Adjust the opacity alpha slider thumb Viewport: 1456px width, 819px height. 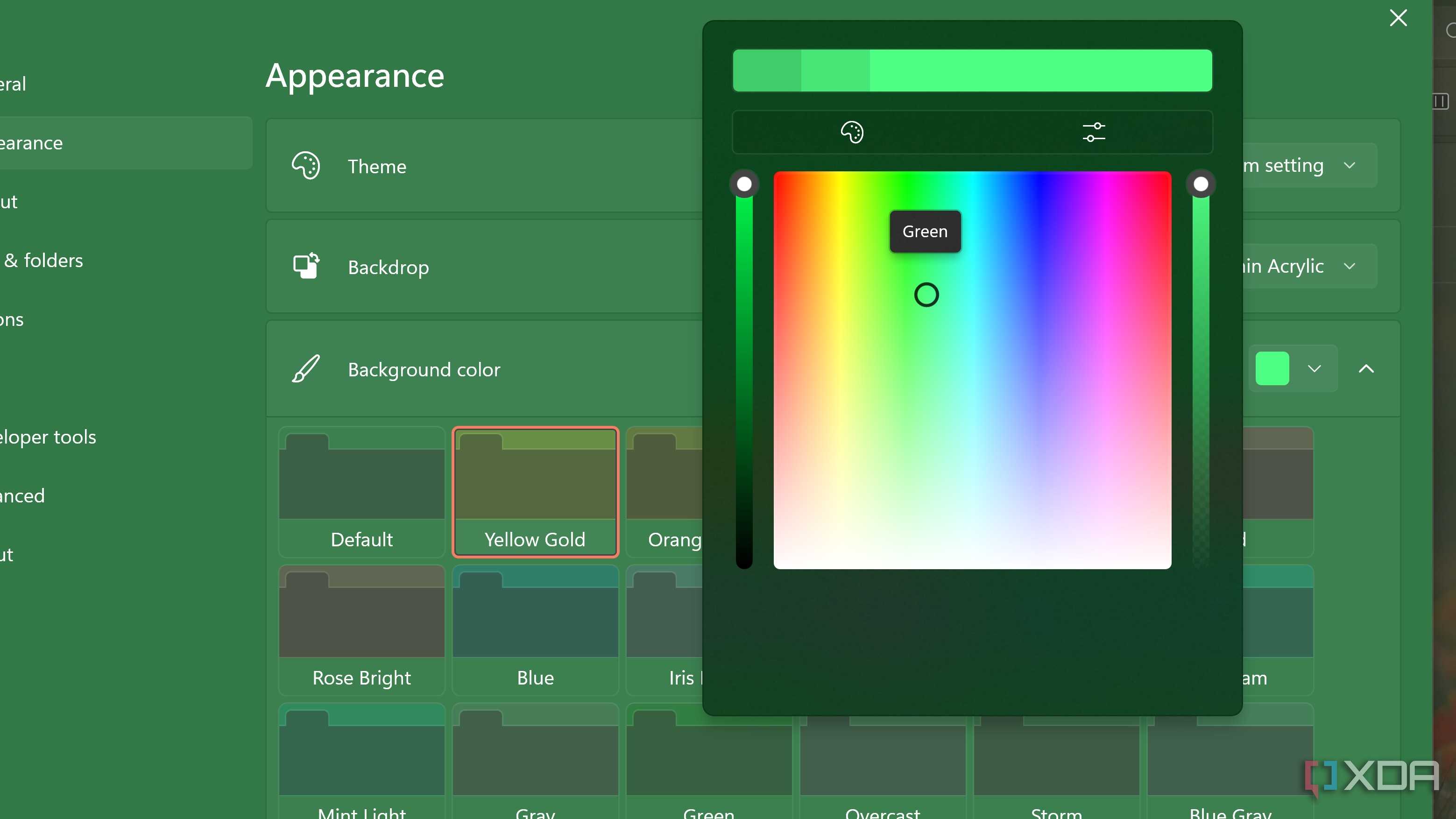(1201, 184)
